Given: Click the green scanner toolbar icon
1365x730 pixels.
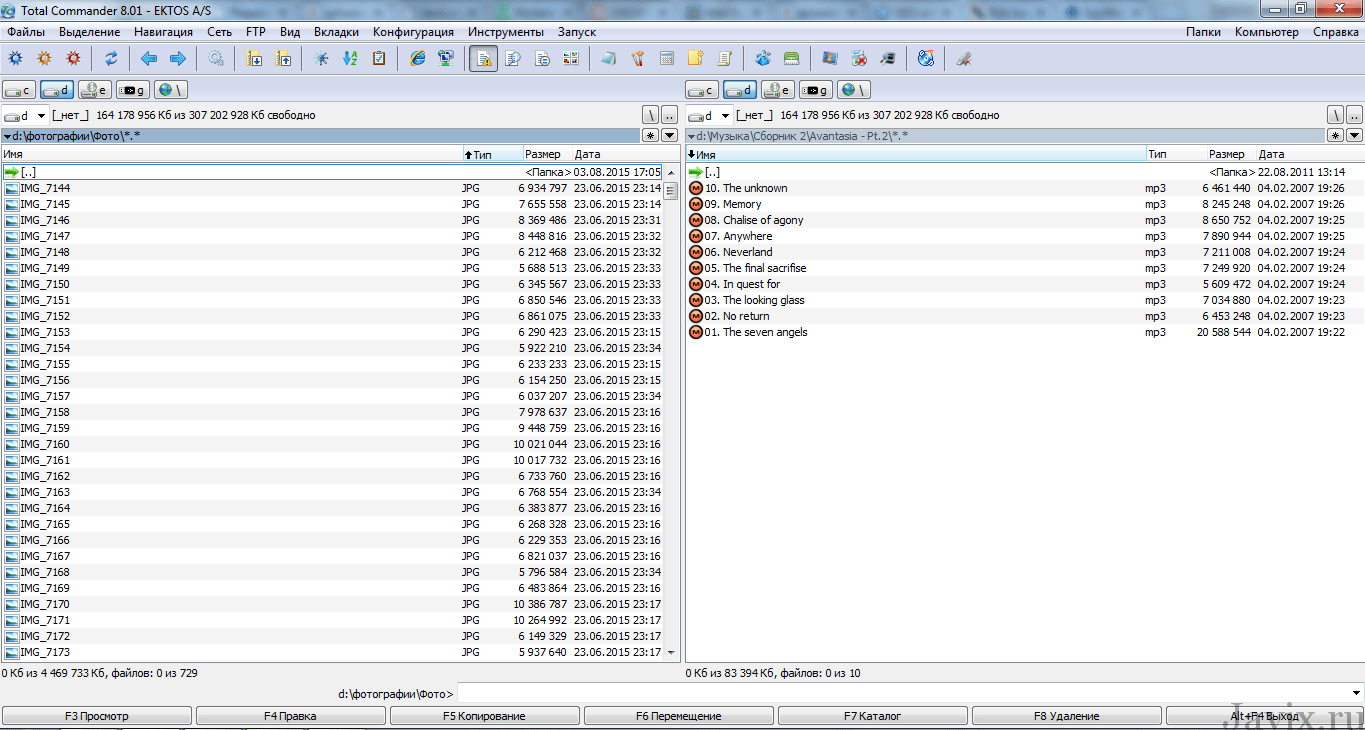Looking at the screenshot, I should coord(791,58).
